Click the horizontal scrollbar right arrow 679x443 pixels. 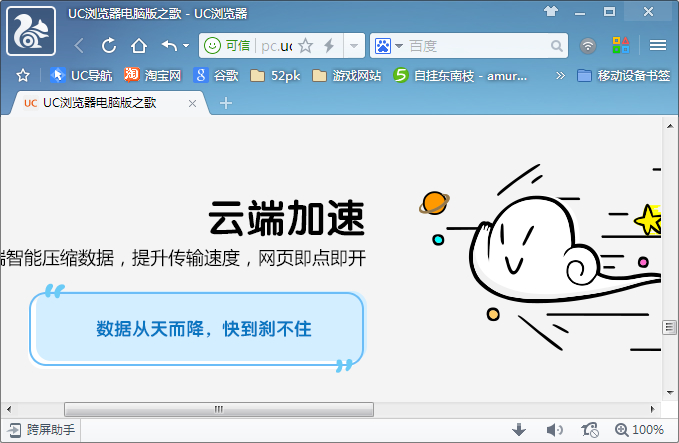653,409
